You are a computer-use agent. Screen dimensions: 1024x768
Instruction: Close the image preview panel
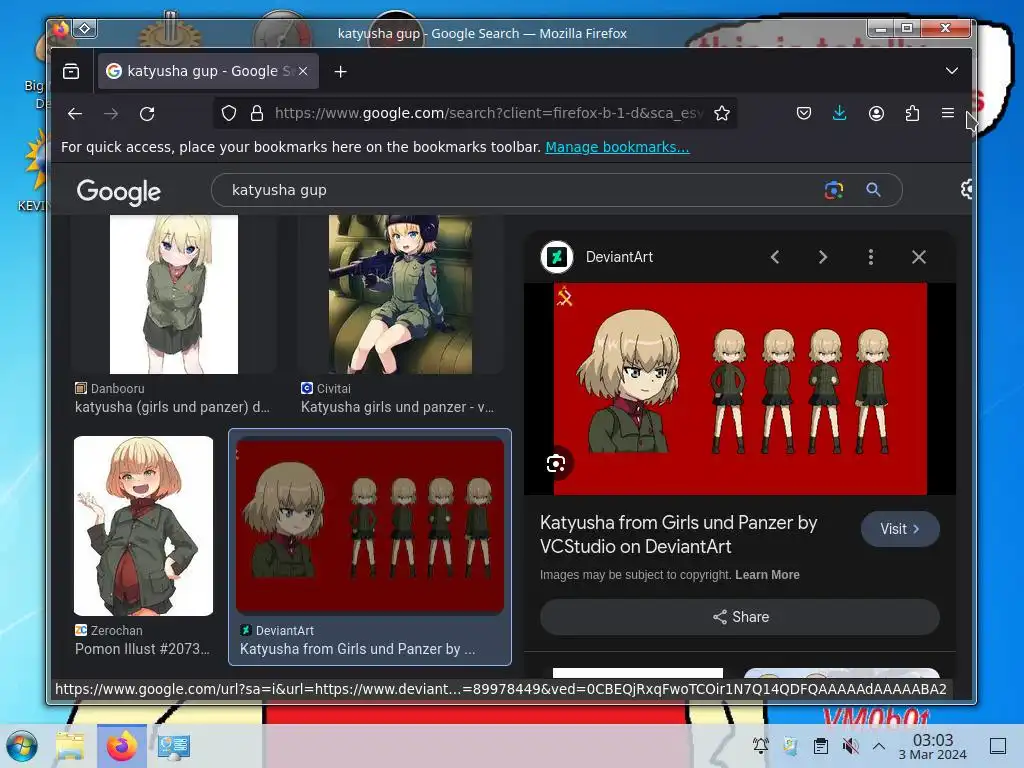pyautogui.click(x=919, y=257)
